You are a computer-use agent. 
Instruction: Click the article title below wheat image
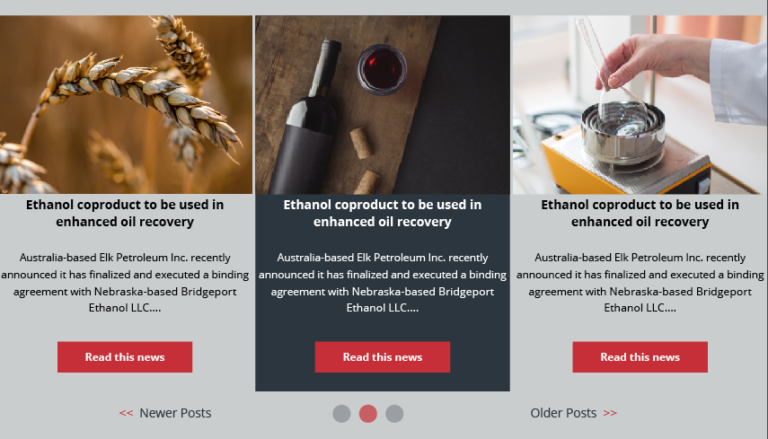[125, 213]
